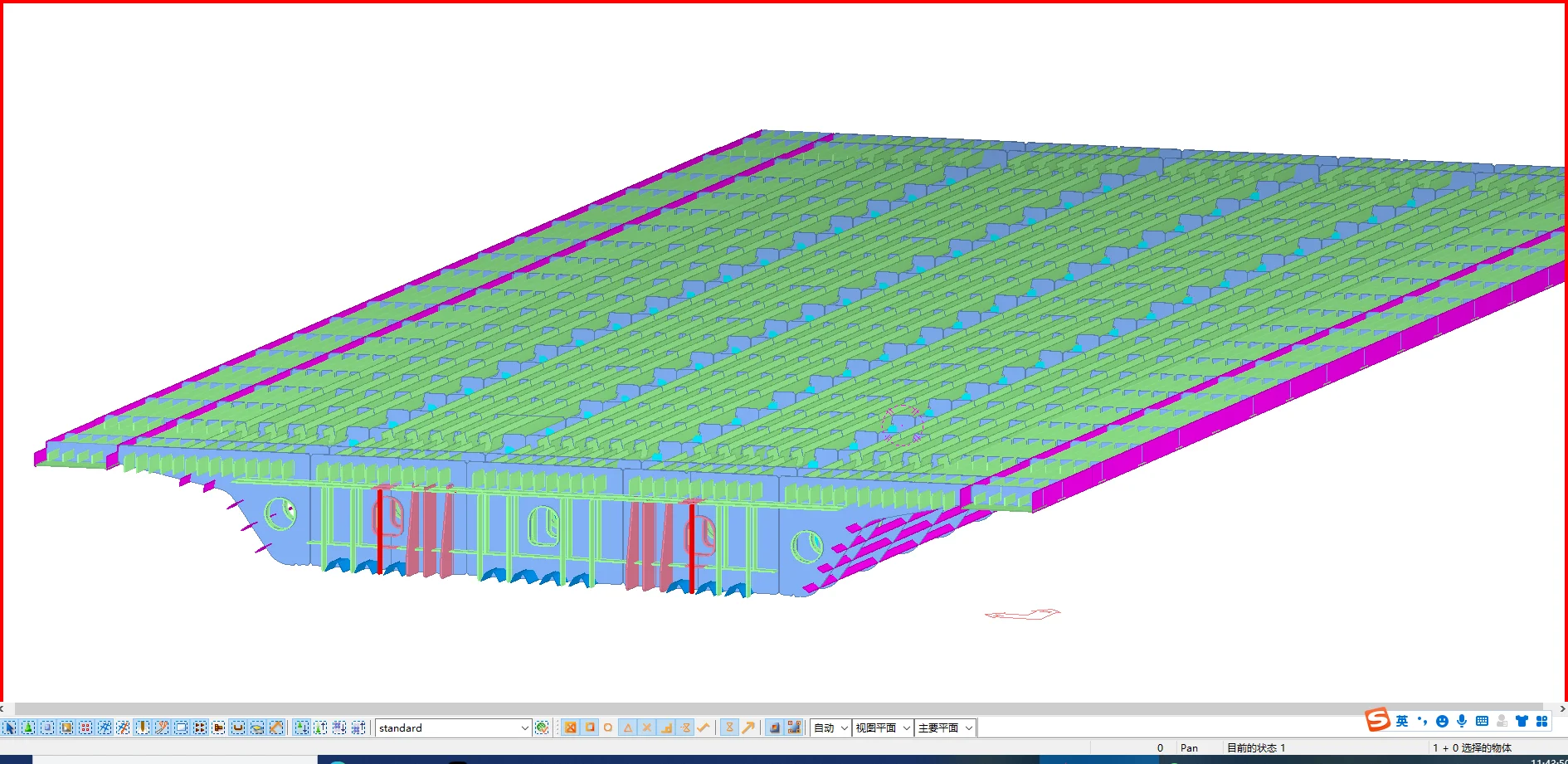This screenshot has width=1568, height=764.
Task: Click the Select bolts icon
Action: click(x=200, y=728)
